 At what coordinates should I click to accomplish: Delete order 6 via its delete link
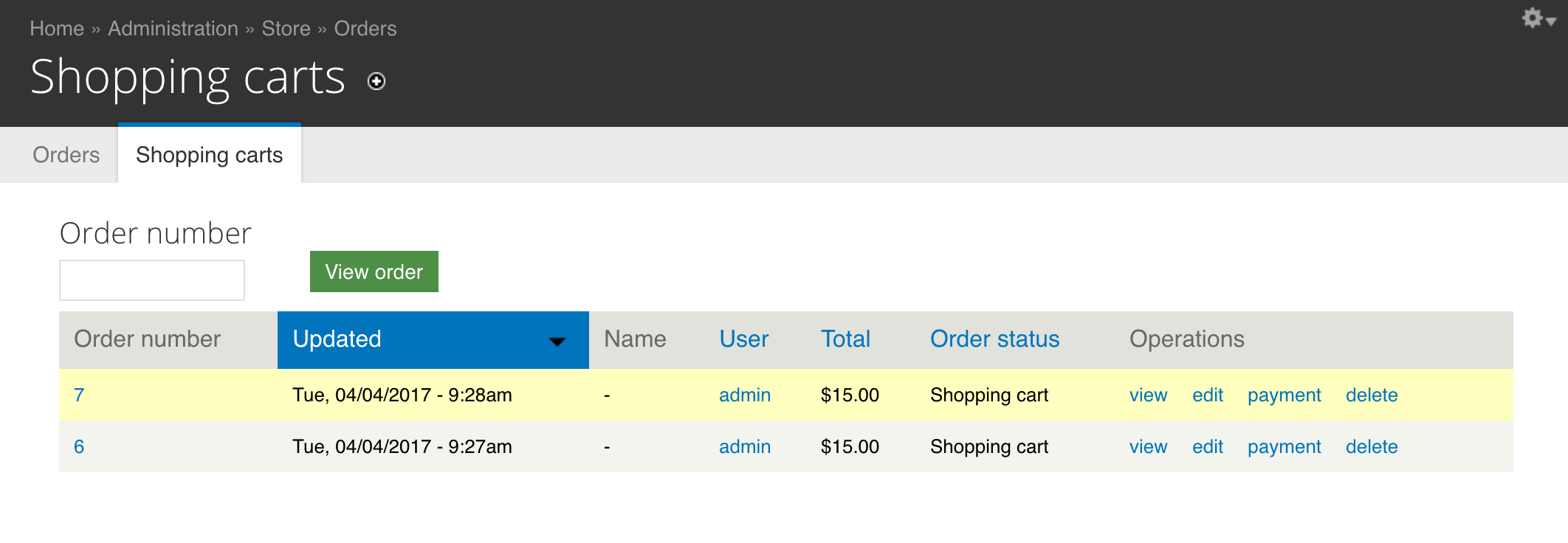click(x=1372, y=446)
